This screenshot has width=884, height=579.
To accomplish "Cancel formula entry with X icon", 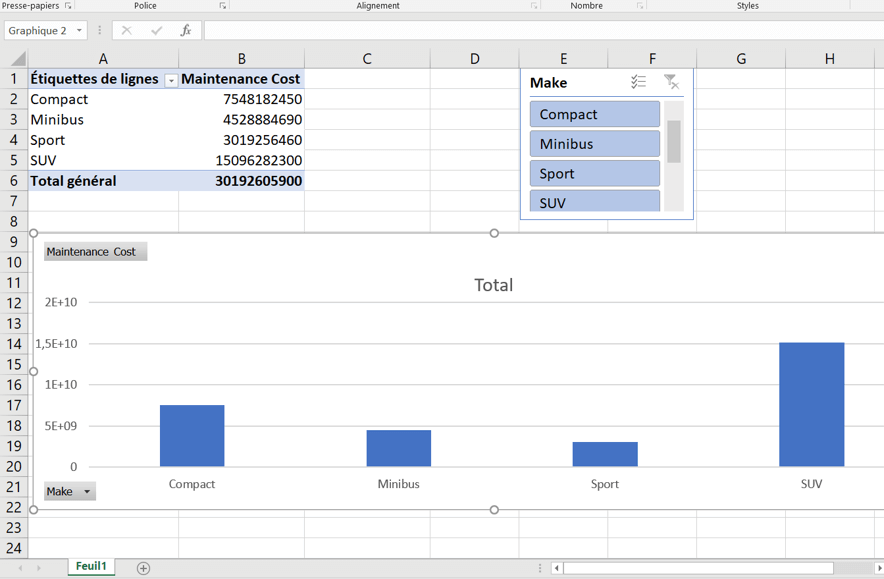I will coord(126,30).
